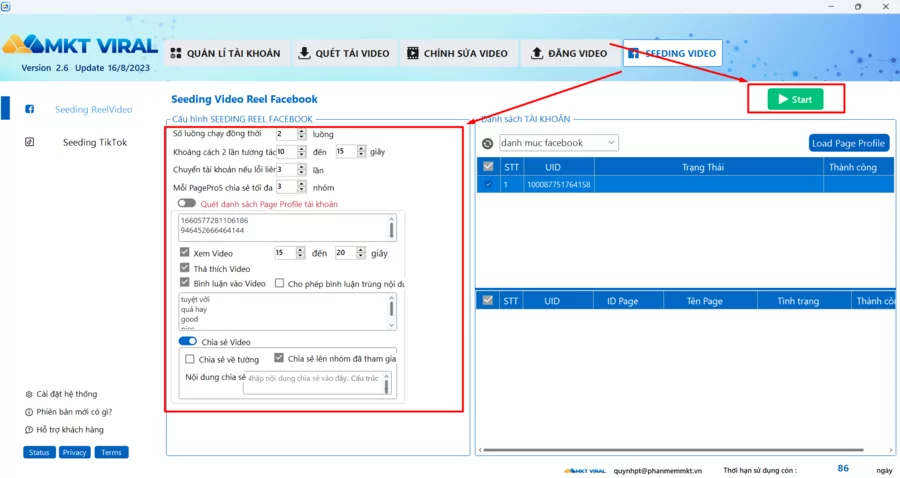Open the danh muc facebook dropdown
Image resolution: width=900 pixels, height=478 pixels.
(x=558, y=143)
